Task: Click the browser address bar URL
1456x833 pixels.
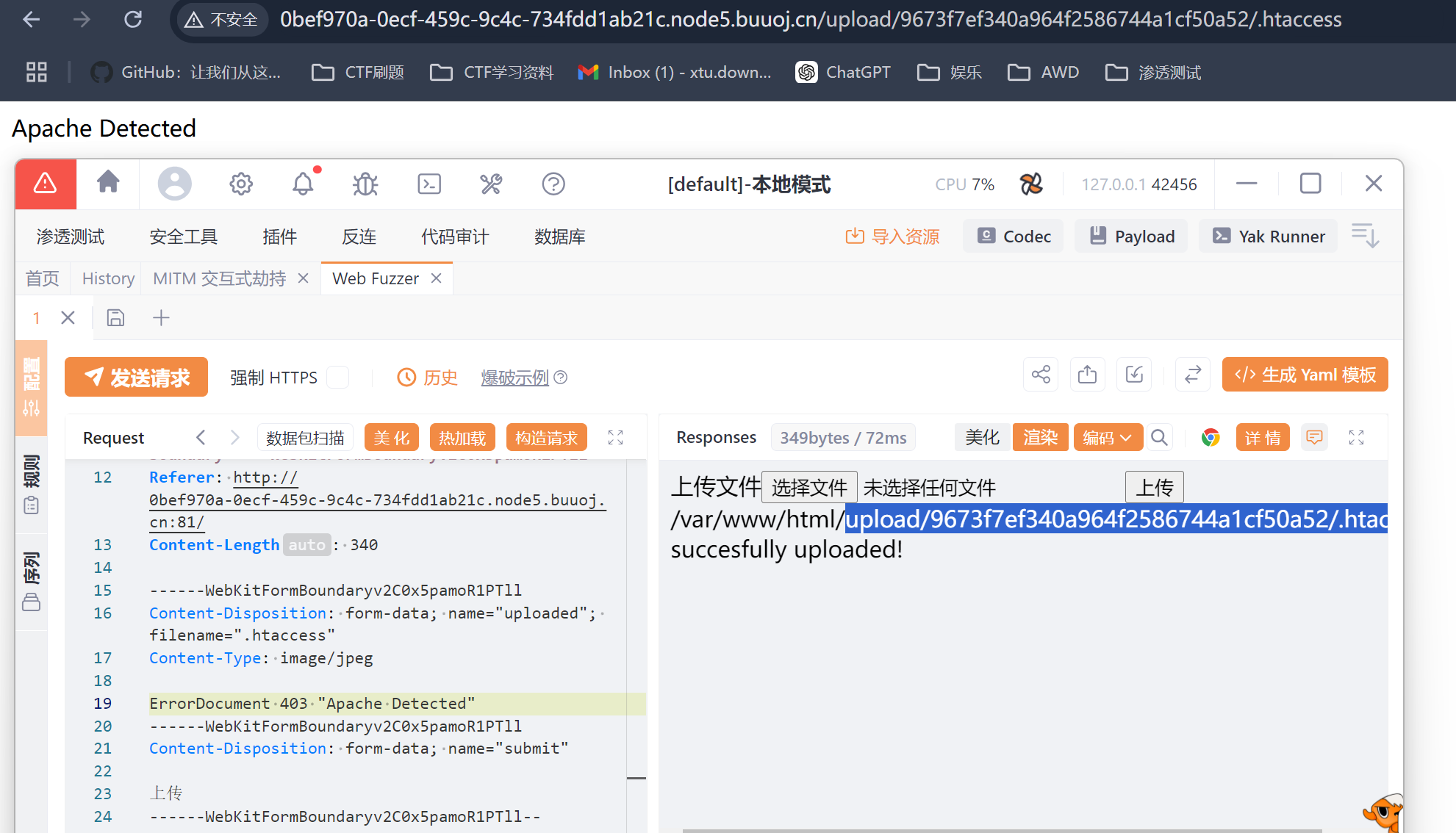Action: tap(808, 20)
